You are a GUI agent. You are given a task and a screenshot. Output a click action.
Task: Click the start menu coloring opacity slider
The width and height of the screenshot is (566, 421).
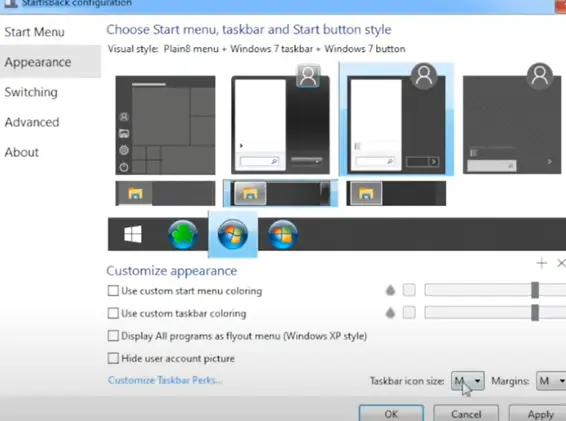495,290
